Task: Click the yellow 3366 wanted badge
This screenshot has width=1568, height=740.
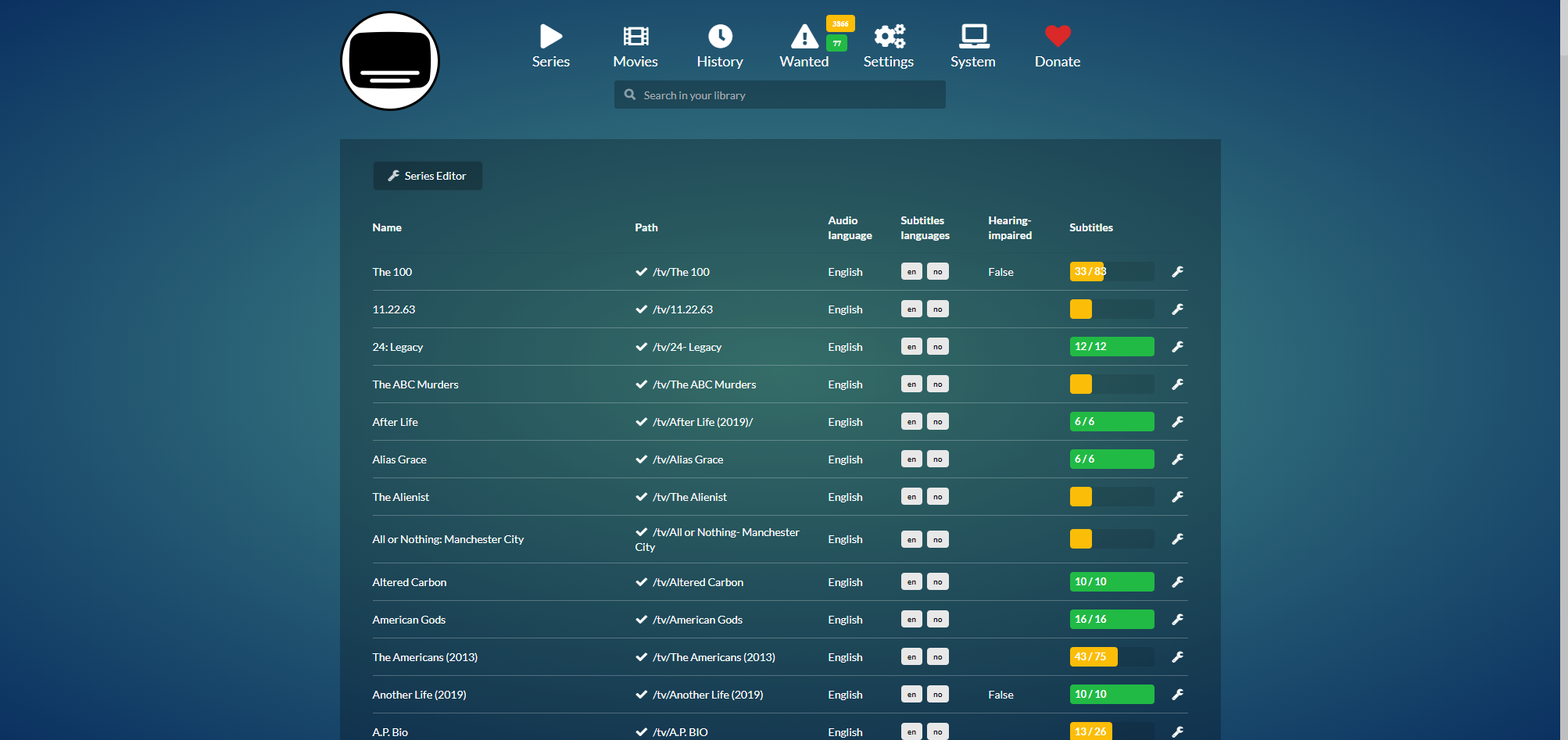Action: point(840,23)
